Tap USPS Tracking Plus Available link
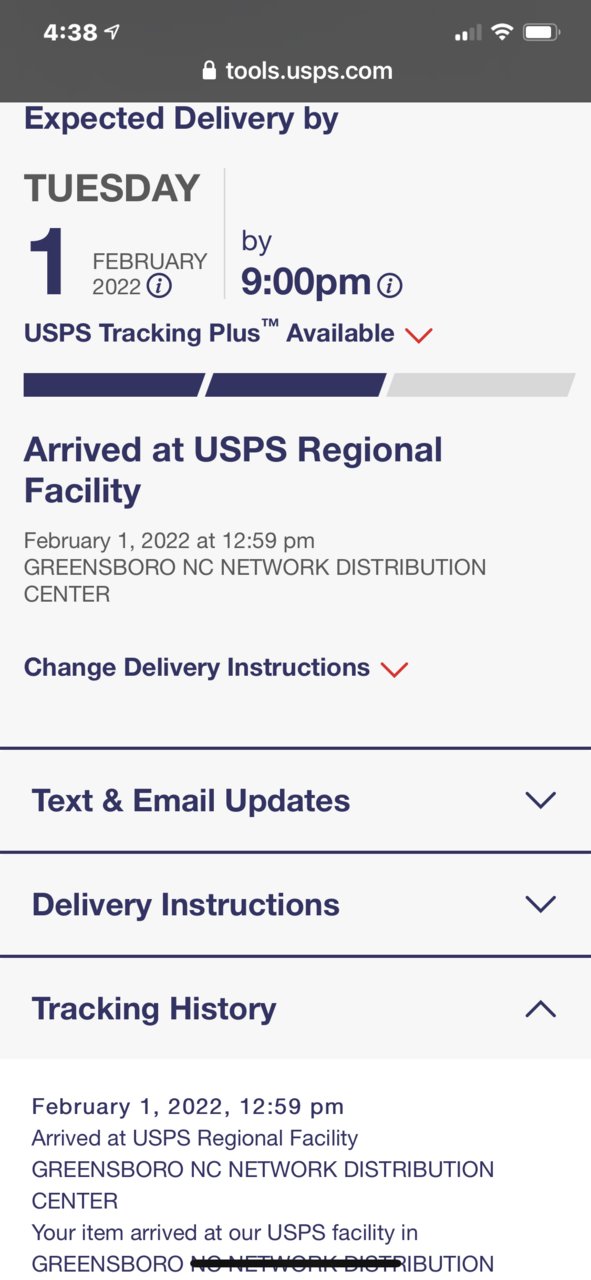The image size is (591, 1280). [209, 333]
